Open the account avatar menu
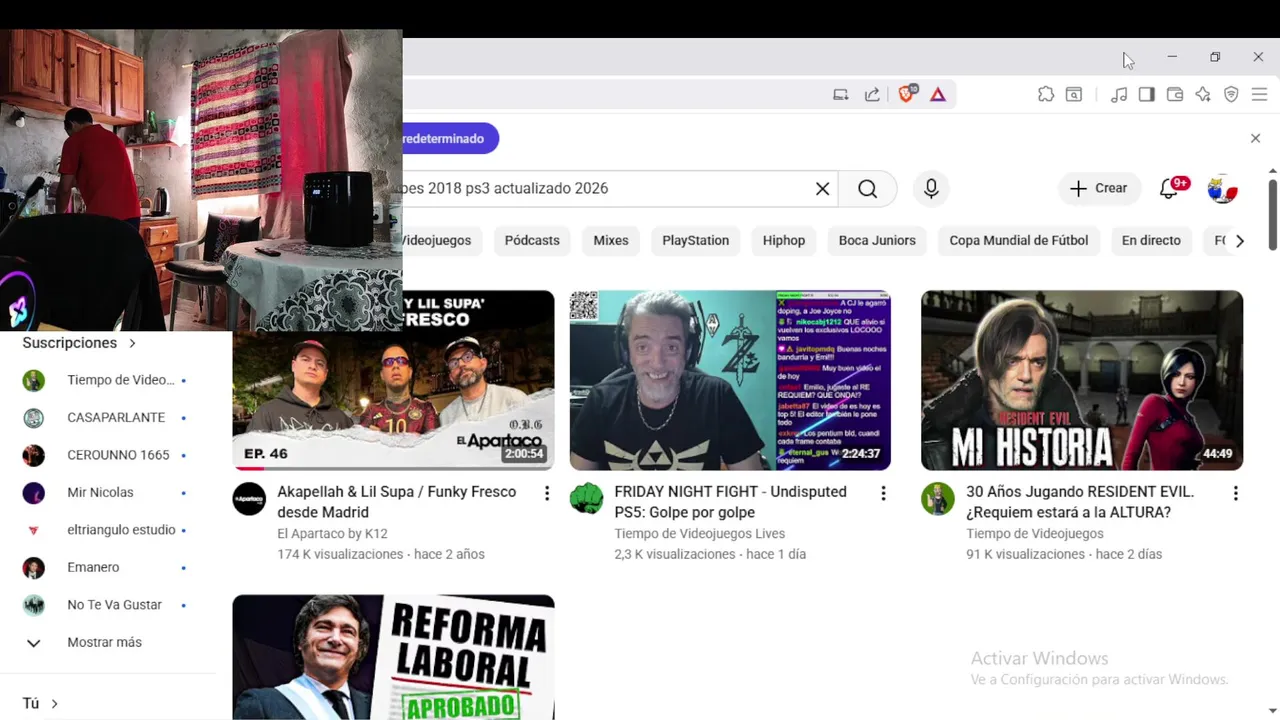The width and height of the screenshot is (1280, 720). coord(1222,188)
